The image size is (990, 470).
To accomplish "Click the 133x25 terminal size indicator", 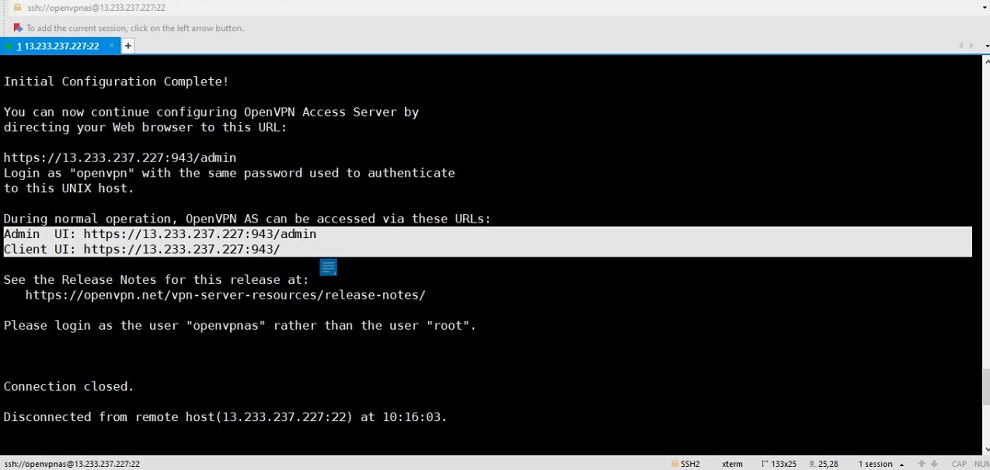I will 779,464.
